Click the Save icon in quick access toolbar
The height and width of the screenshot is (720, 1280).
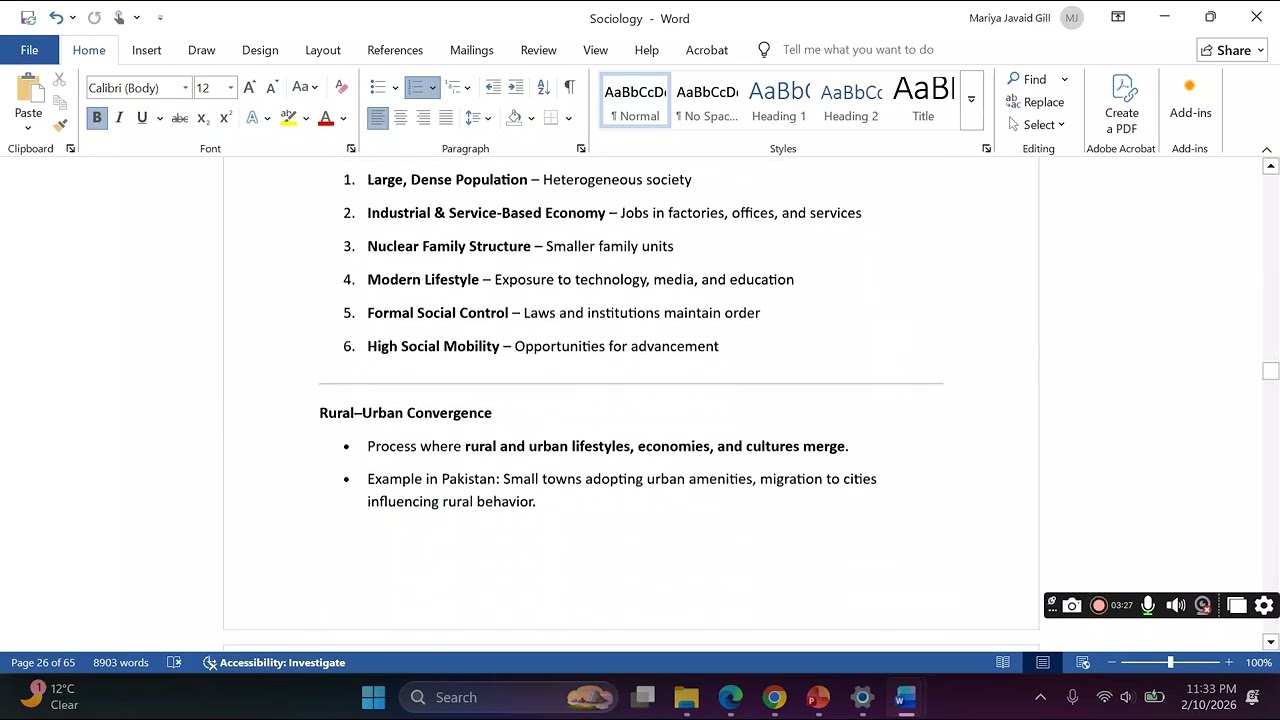pyautogui.click(x=28, y=18)
